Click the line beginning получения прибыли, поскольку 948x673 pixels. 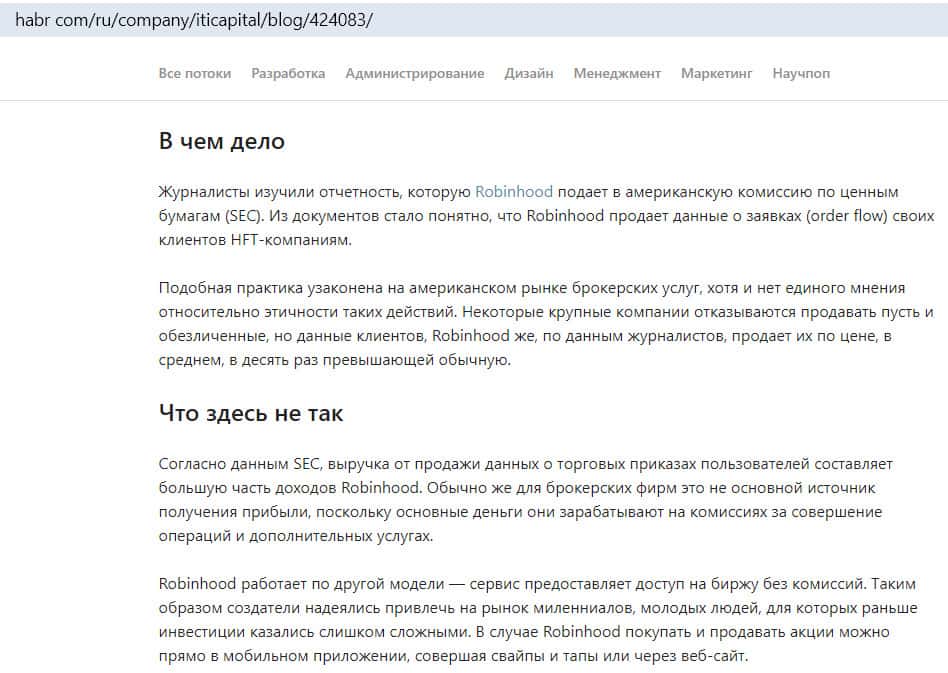521,512
